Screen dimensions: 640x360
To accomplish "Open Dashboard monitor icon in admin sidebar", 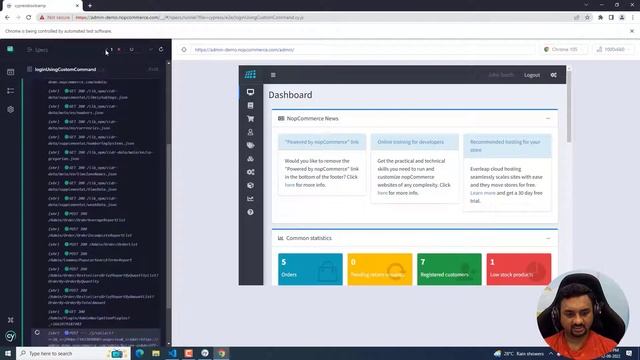I will coord(250,92).
